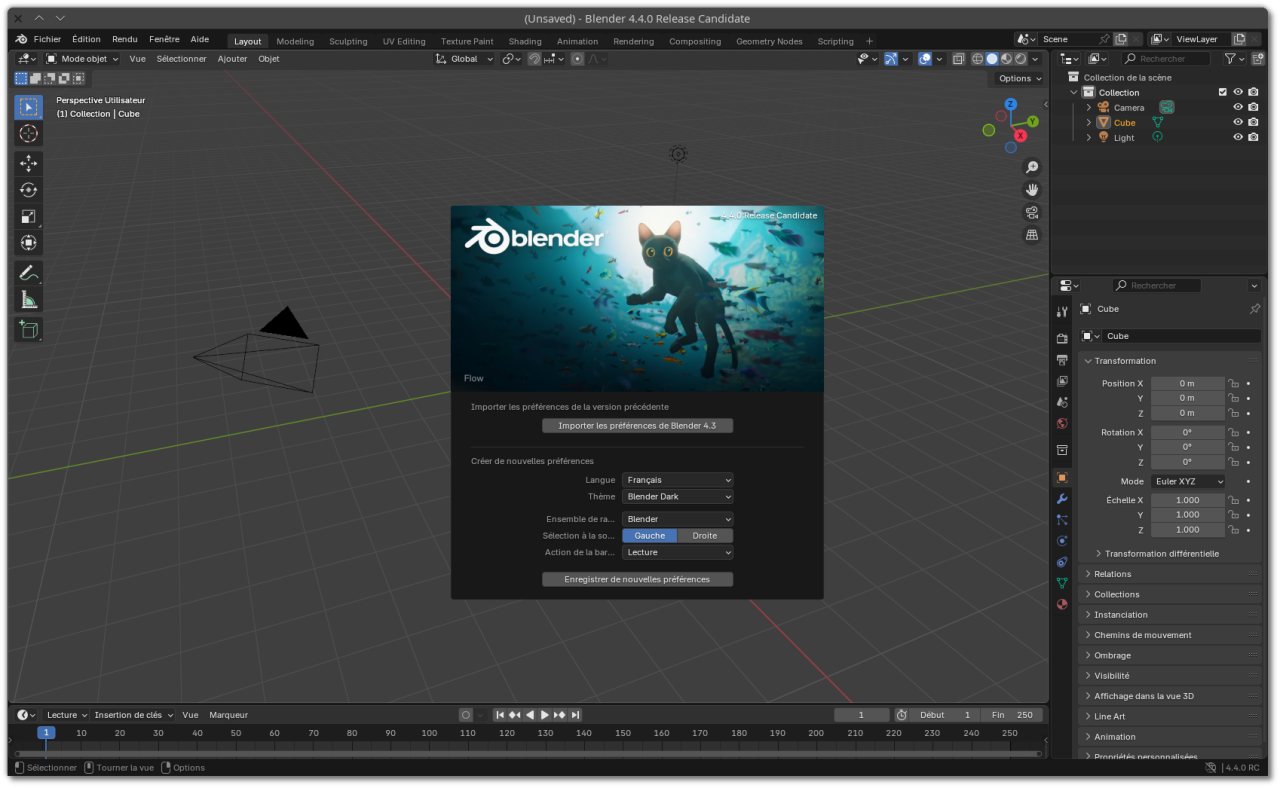Open the View Layer properties tab
Screen dimensions: 1280x788
[x=1062, y=381]
